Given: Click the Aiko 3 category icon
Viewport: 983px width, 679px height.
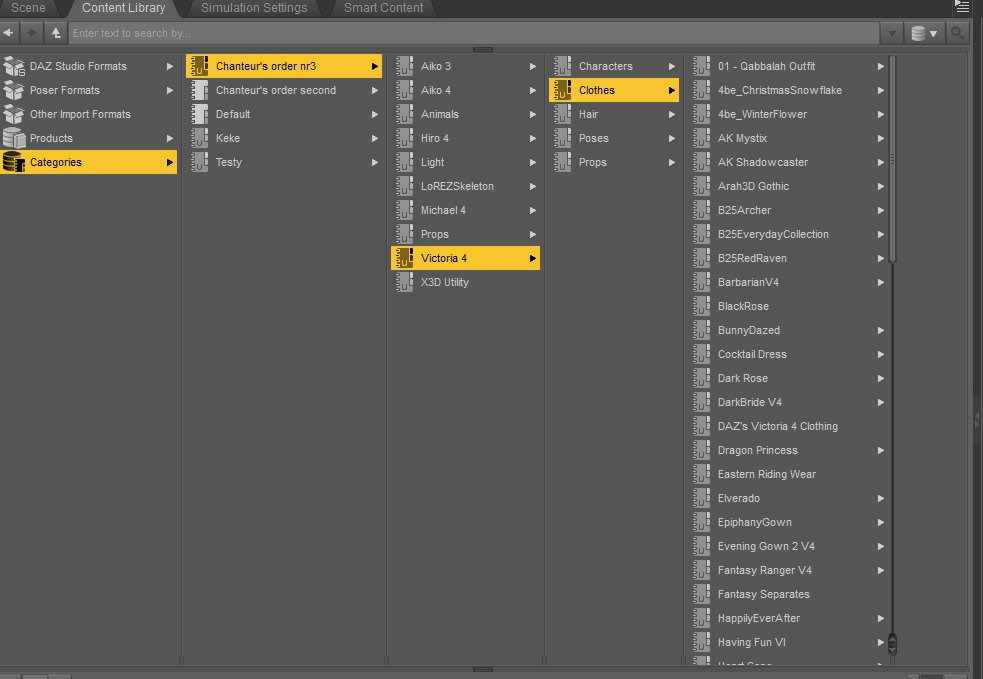Looking at the screenshot, I should point(404,66).
